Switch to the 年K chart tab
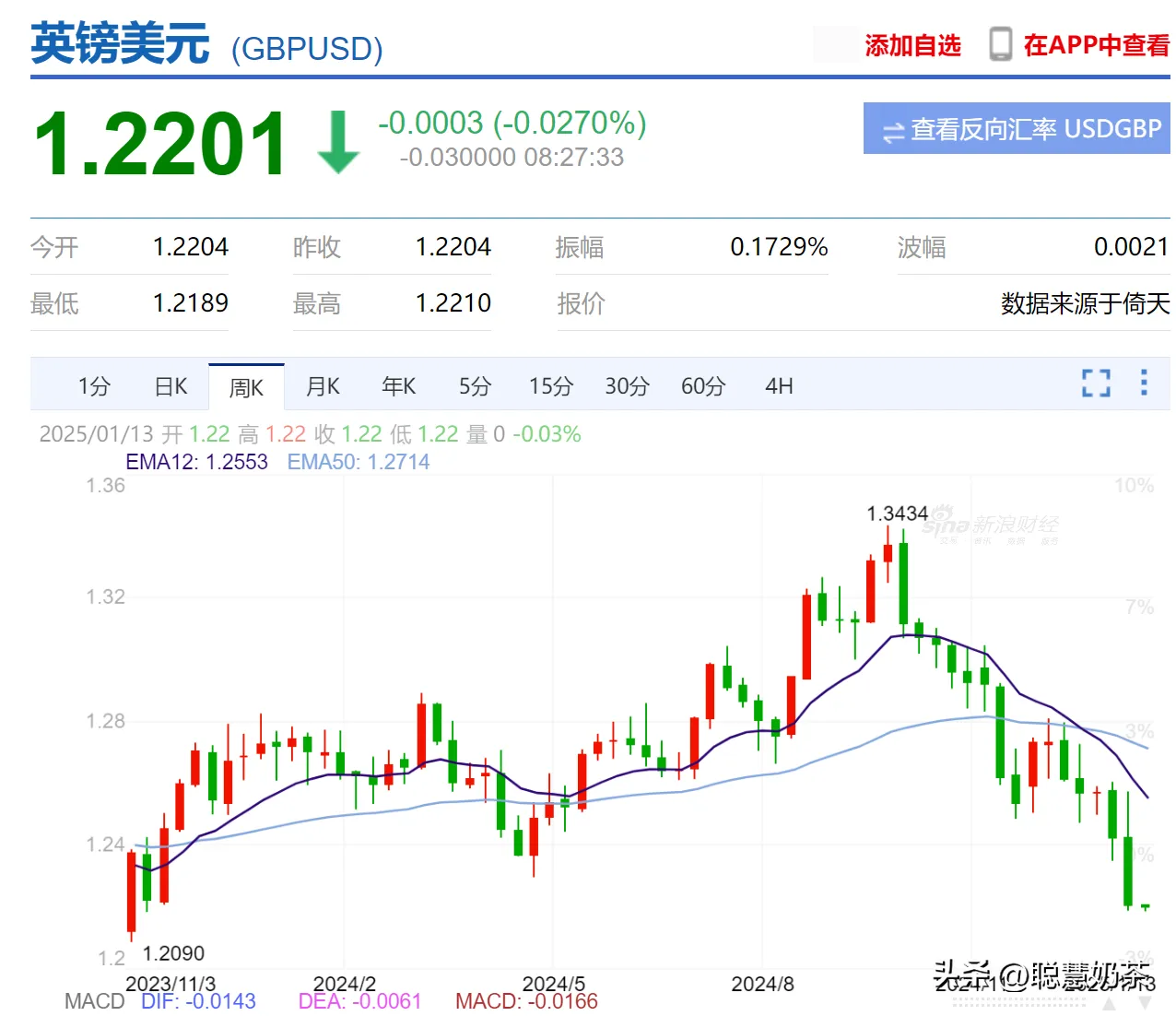 point(399,386)
